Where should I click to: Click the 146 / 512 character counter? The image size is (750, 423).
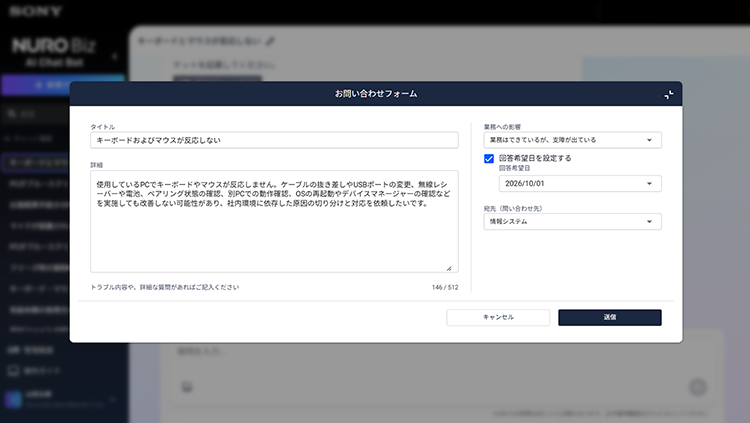tap(445, 287)
